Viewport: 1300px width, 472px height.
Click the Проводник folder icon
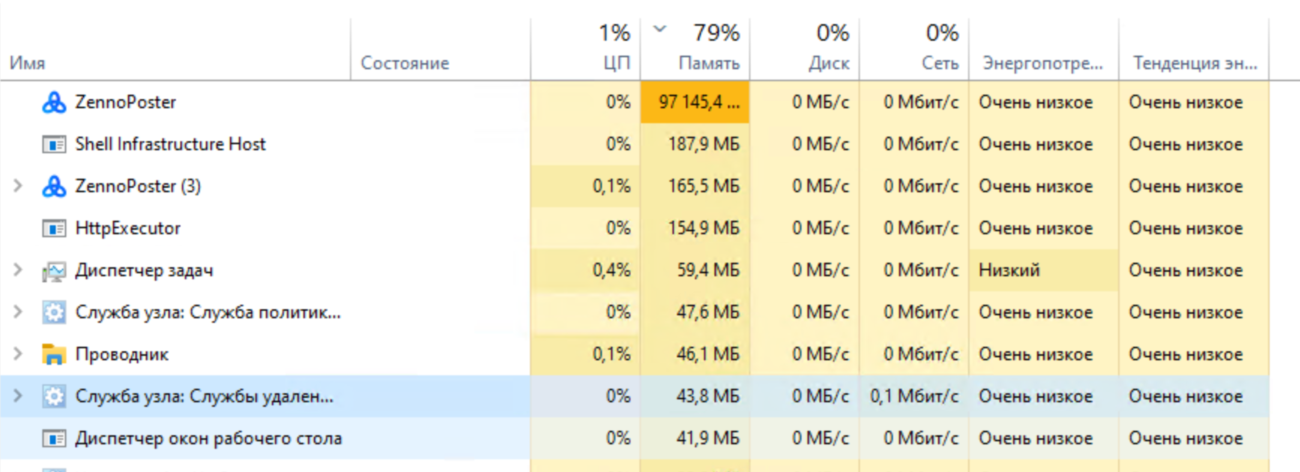pyautogui.click(x=53, y=354)
